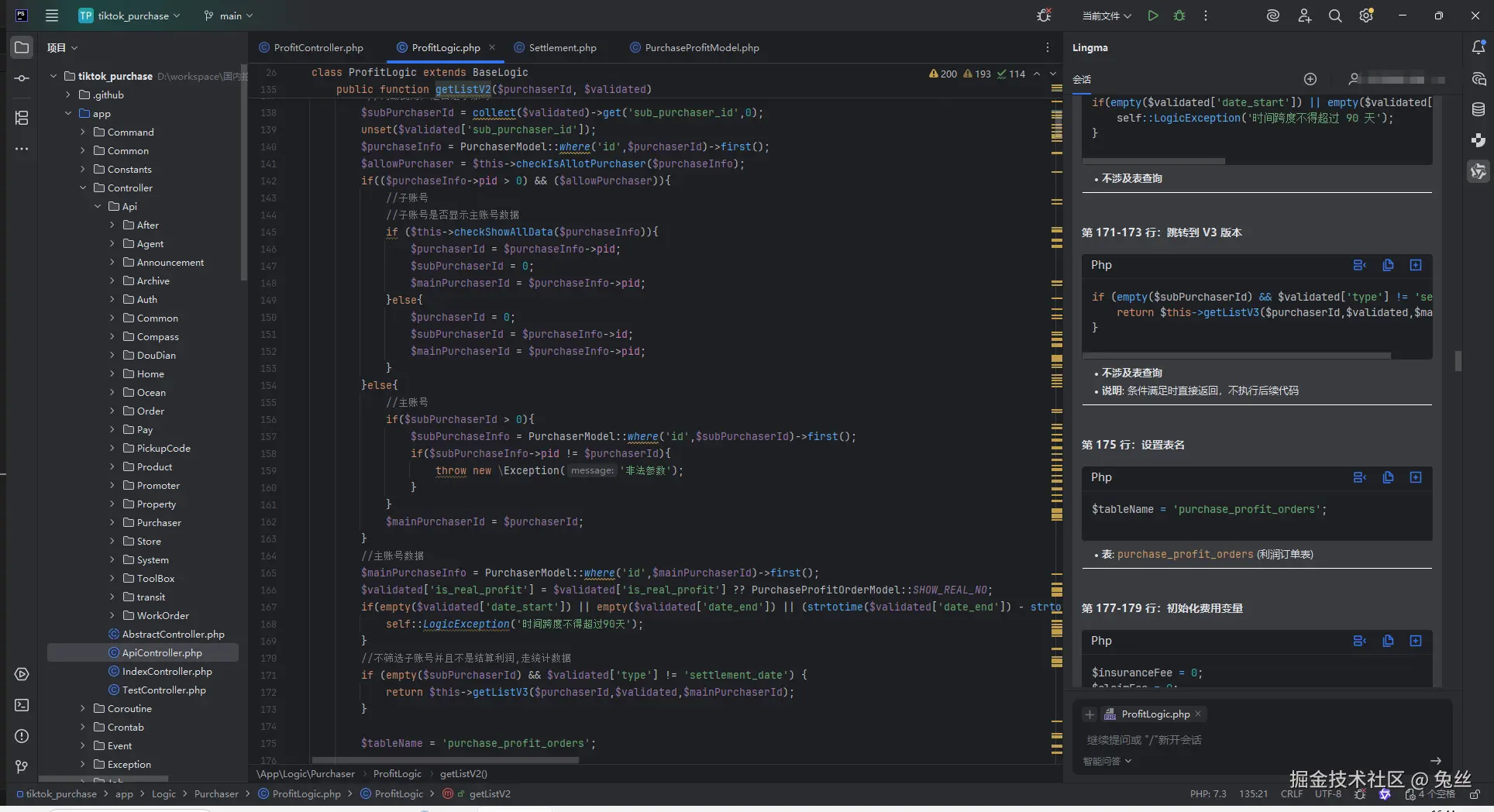This screenshot has height=812, width=1494.
Task: Collapse the Controller folder
Action: [x=83, y=188]
